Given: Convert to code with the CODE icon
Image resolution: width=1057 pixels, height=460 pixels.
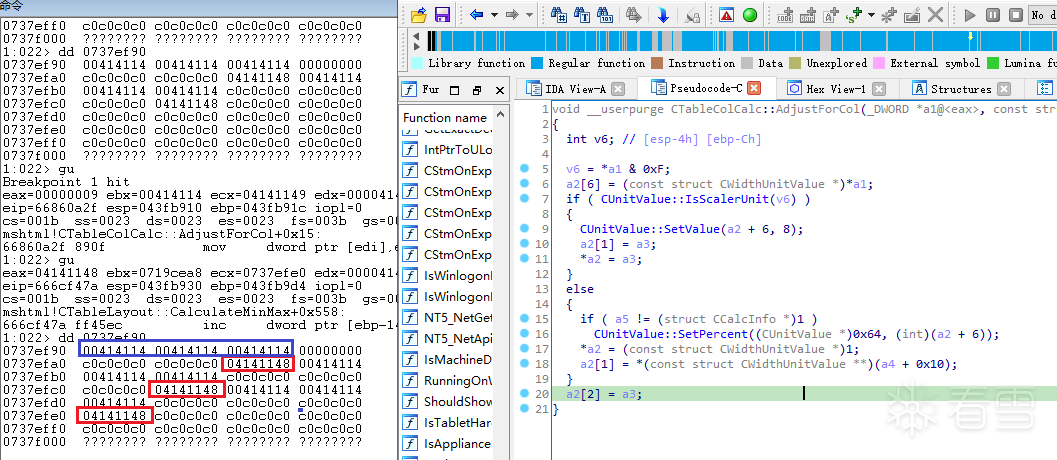Looking at the screenshot, I should coord(785,15).
